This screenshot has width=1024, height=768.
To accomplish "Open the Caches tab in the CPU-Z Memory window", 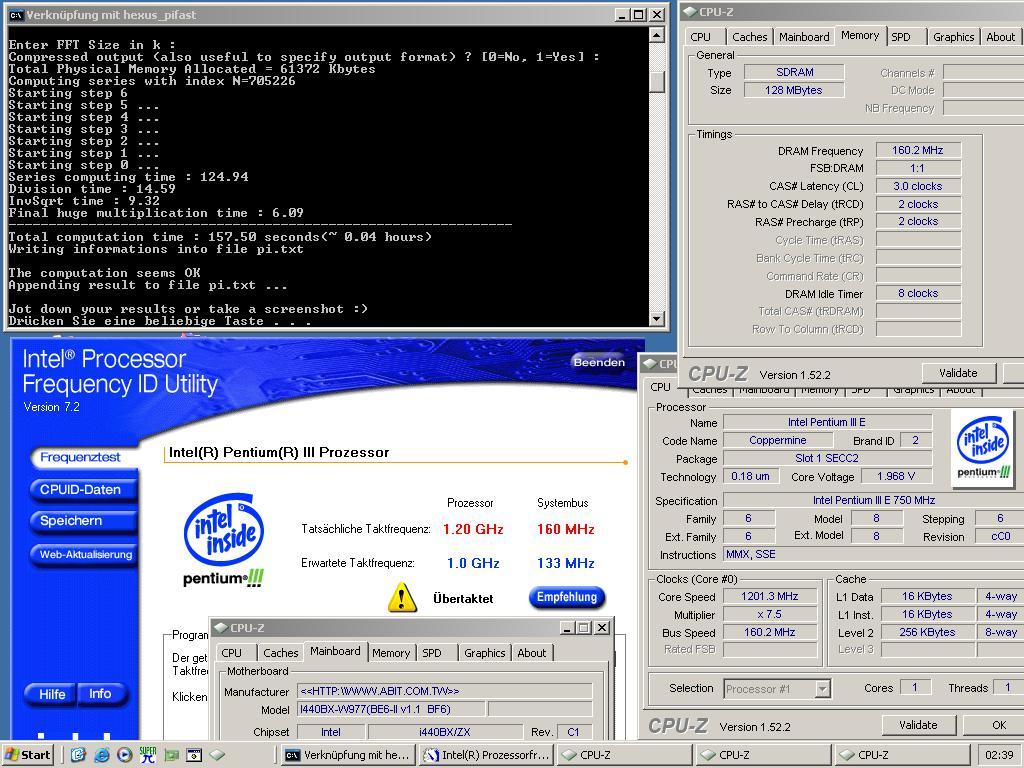I will [749, 37].
